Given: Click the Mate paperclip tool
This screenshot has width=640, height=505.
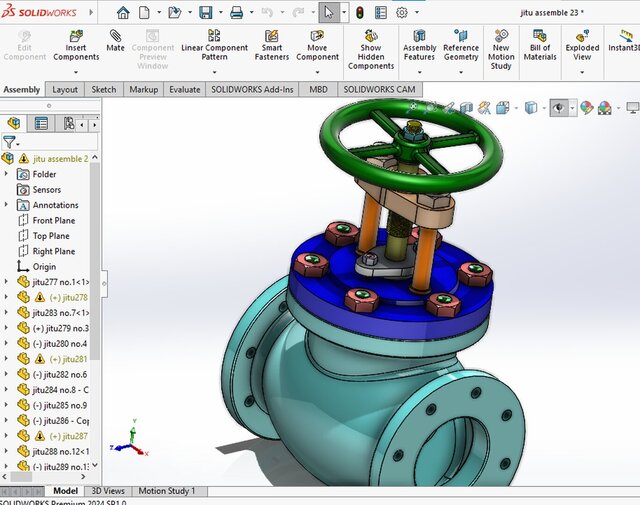Looking at the screenshot, I should (115, 41).
